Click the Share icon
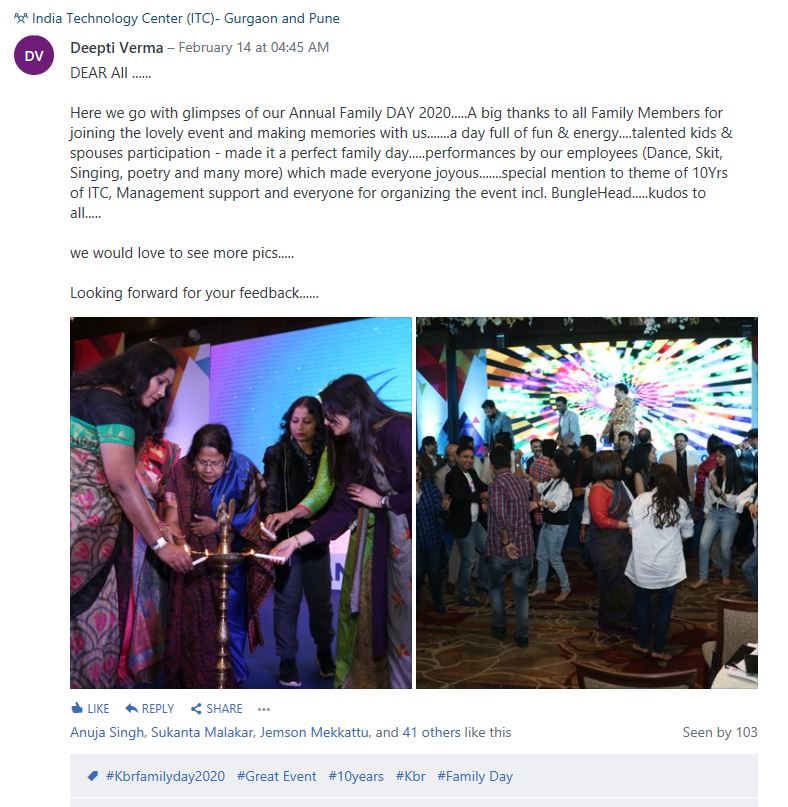This screenshot has width=788, height=807. click(196, 709)
